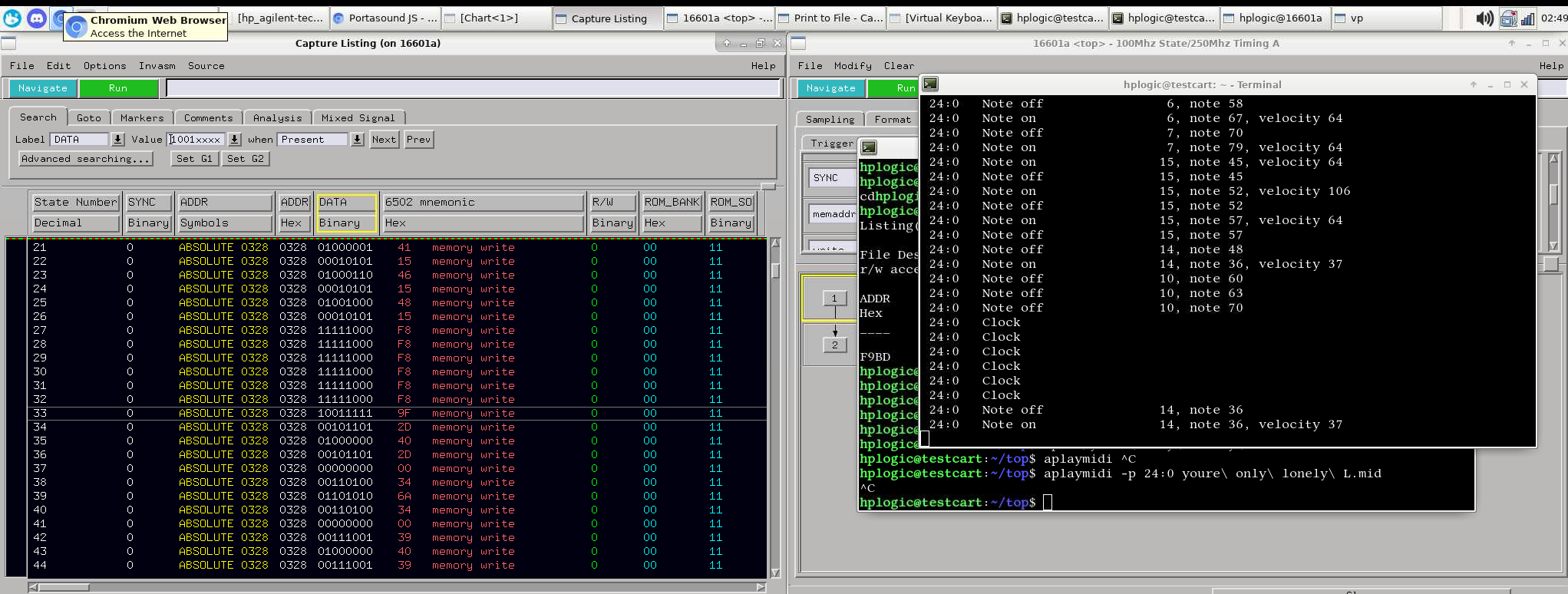Switch to the Mixed Signal tab

point(358,117)
